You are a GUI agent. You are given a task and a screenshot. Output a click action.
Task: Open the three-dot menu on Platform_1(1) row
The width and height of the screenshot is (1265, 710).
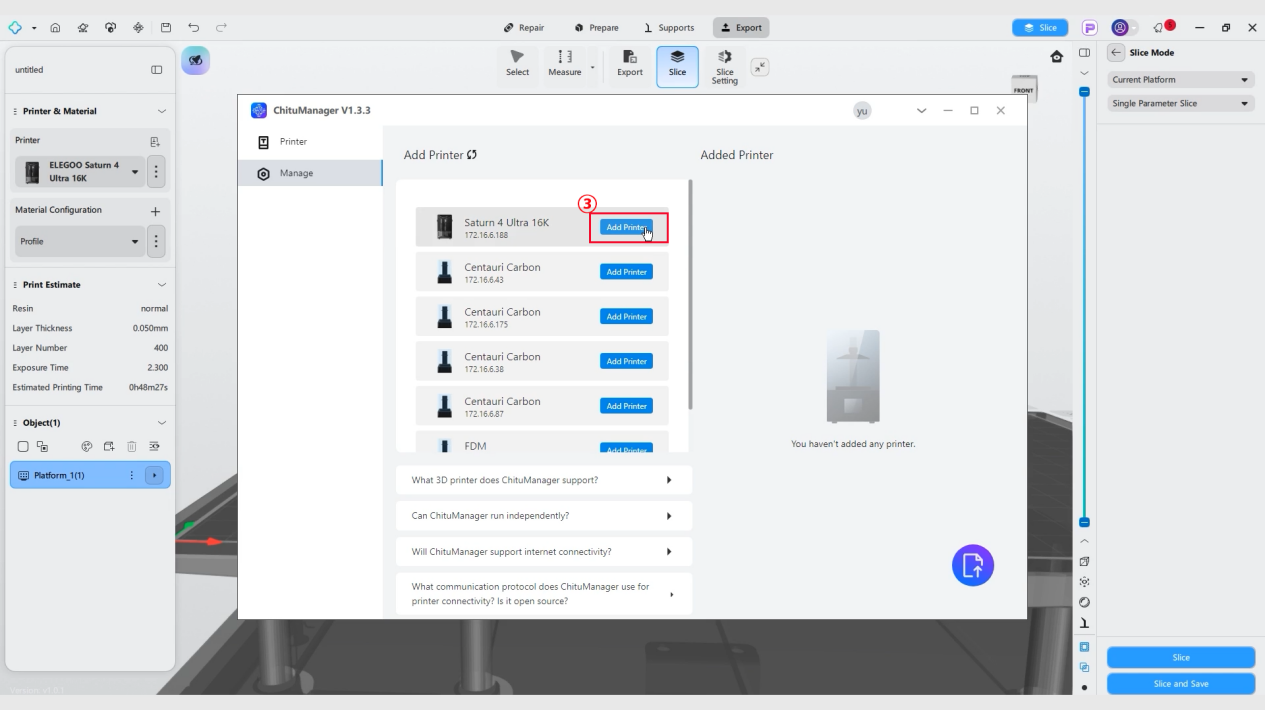(x=133, y=475)
